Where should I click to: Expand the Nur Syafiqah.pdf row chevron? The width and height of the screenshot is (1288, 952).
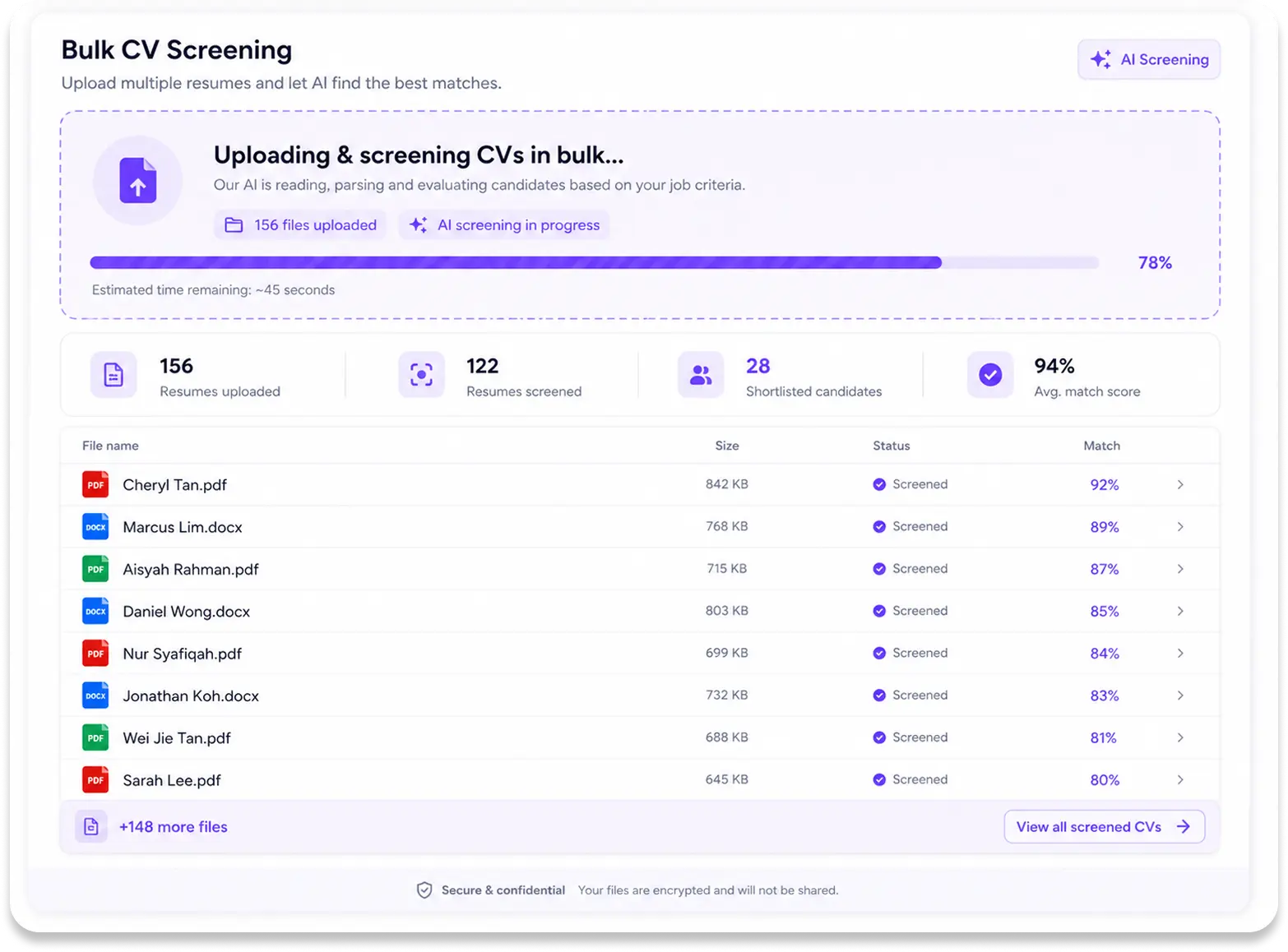coord(1180,654)
